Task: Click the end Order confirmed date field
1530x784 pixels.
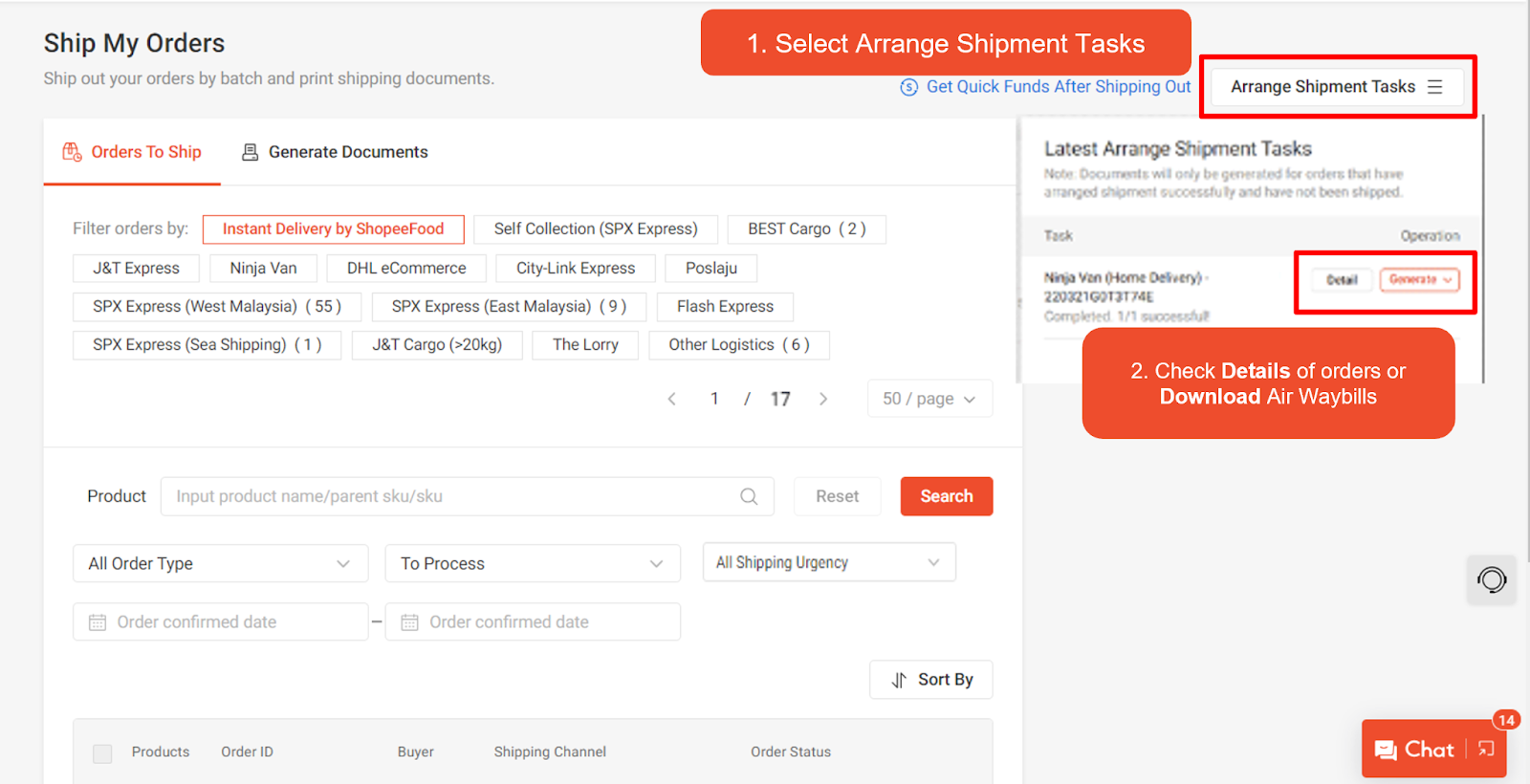Action: point(533,622)
